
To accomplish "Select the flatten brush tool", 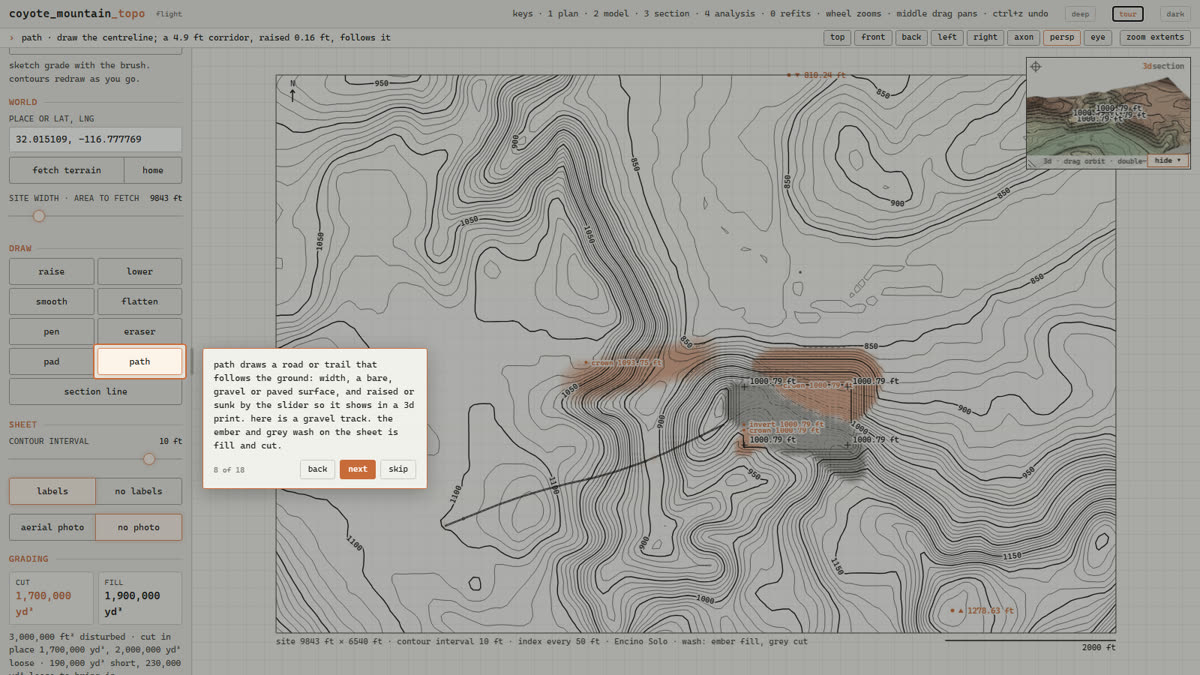I will coord(140,301).
